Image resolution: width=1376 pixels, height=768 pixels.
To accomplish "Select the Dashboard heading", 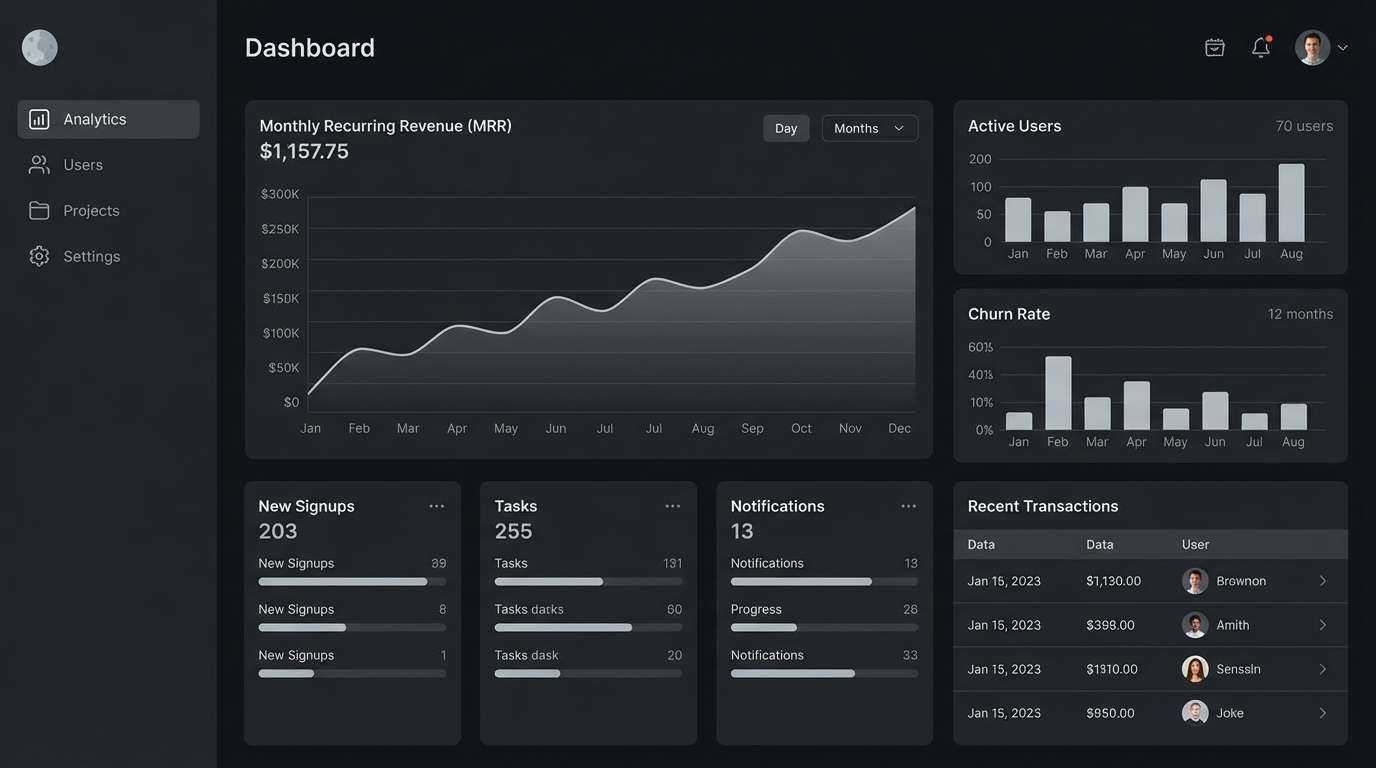I will 310,47.
